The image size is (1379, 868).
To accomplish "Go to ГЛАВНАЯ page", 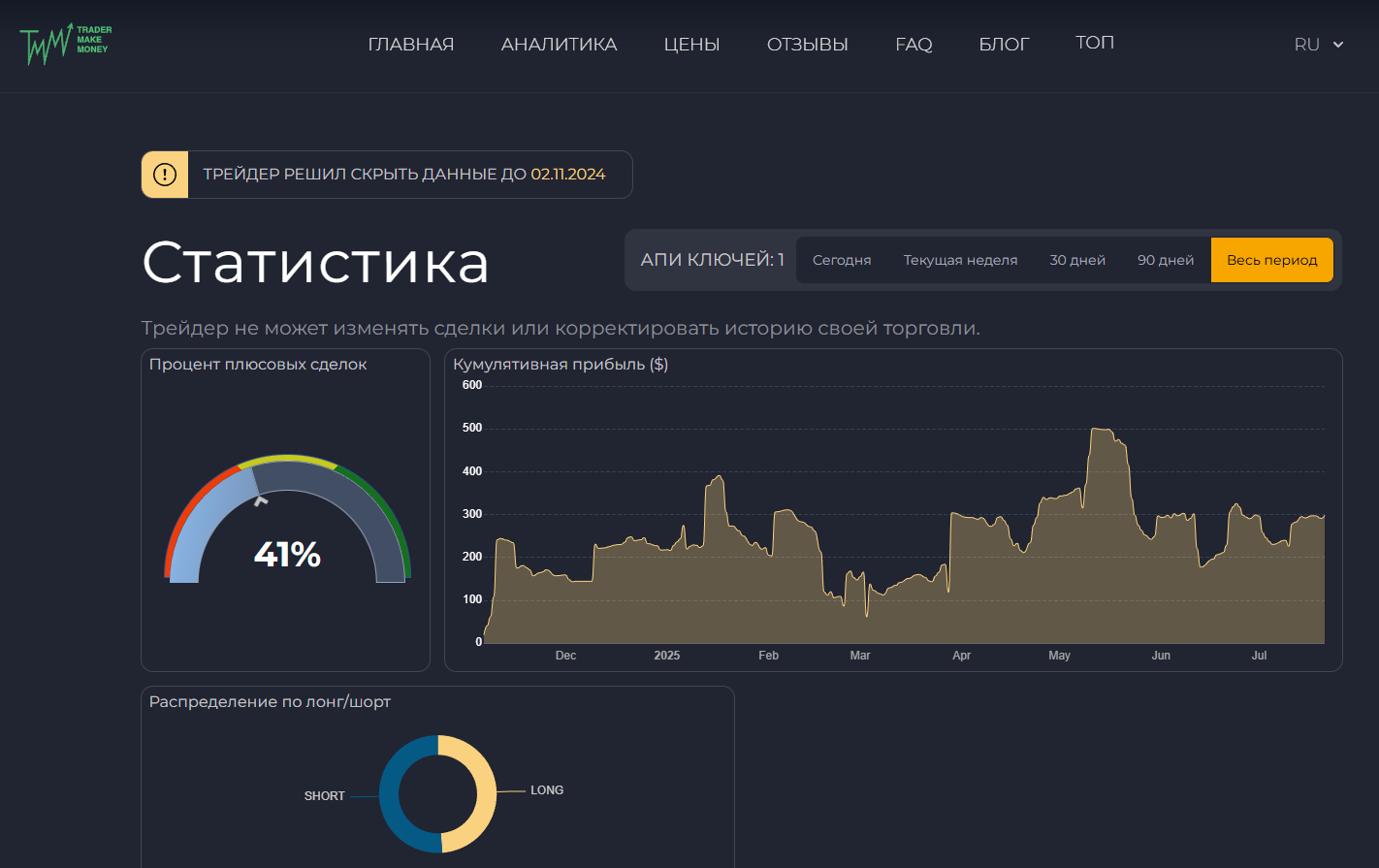I will tap(411, 45).
